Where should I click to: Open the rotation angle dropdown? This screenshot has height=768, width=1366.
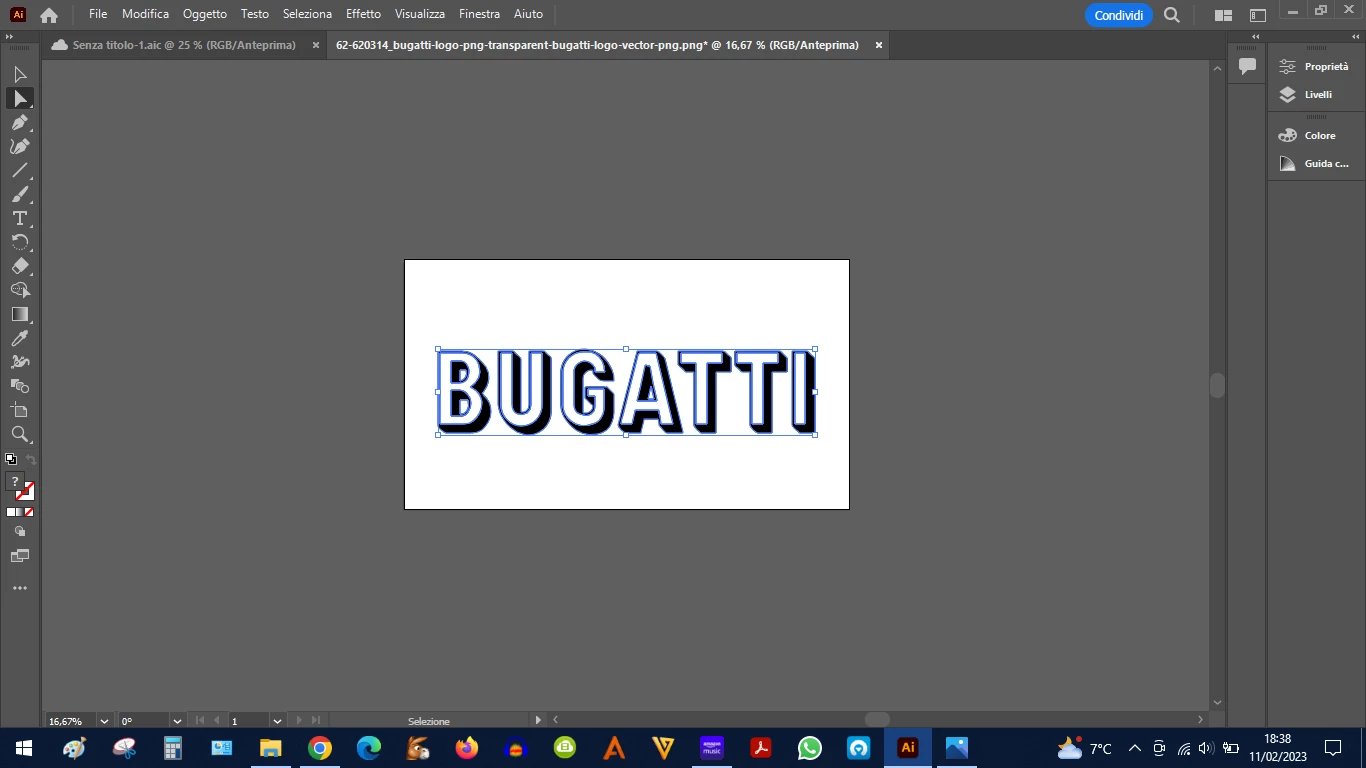tap(177, 721)
